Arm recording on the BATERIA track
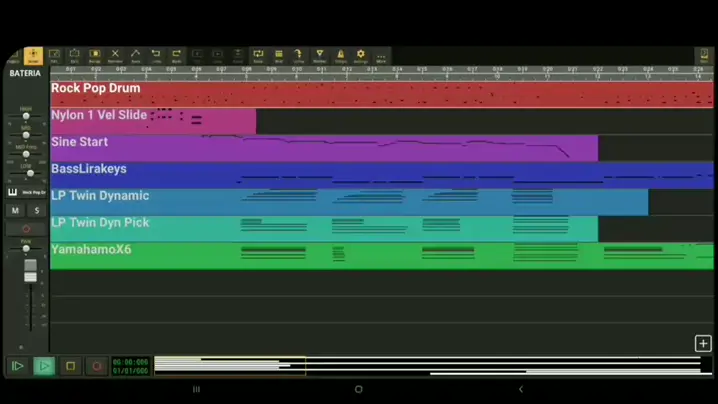Image resolution: width=718 pixels, height=404 pixels. click(26, 229)
